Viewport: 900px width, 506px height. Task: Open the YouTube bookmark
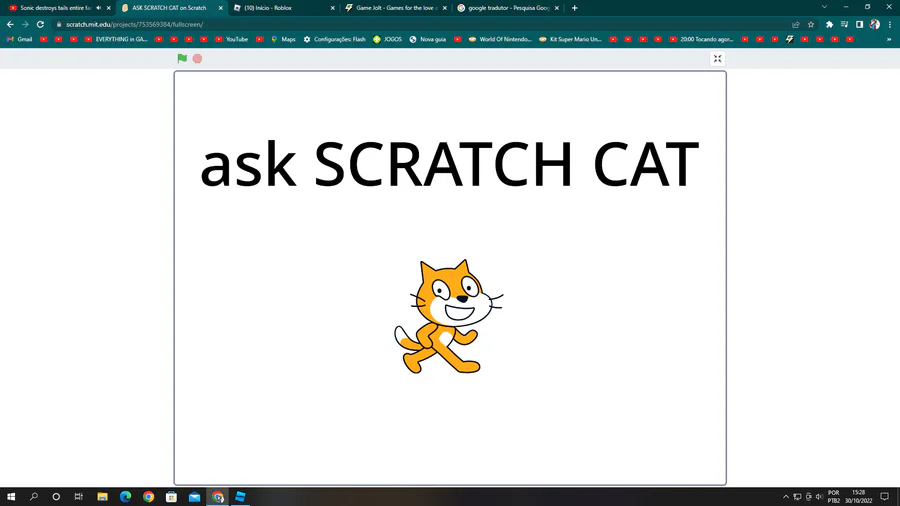[231, 40]
